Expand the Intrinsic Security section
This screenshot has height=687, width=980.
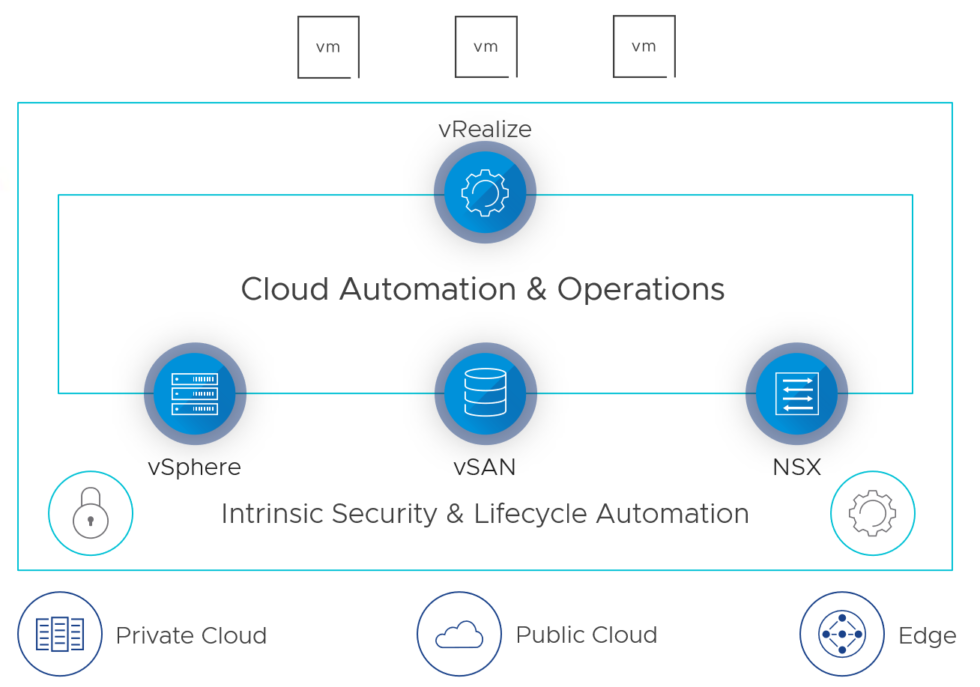point(484,513)
